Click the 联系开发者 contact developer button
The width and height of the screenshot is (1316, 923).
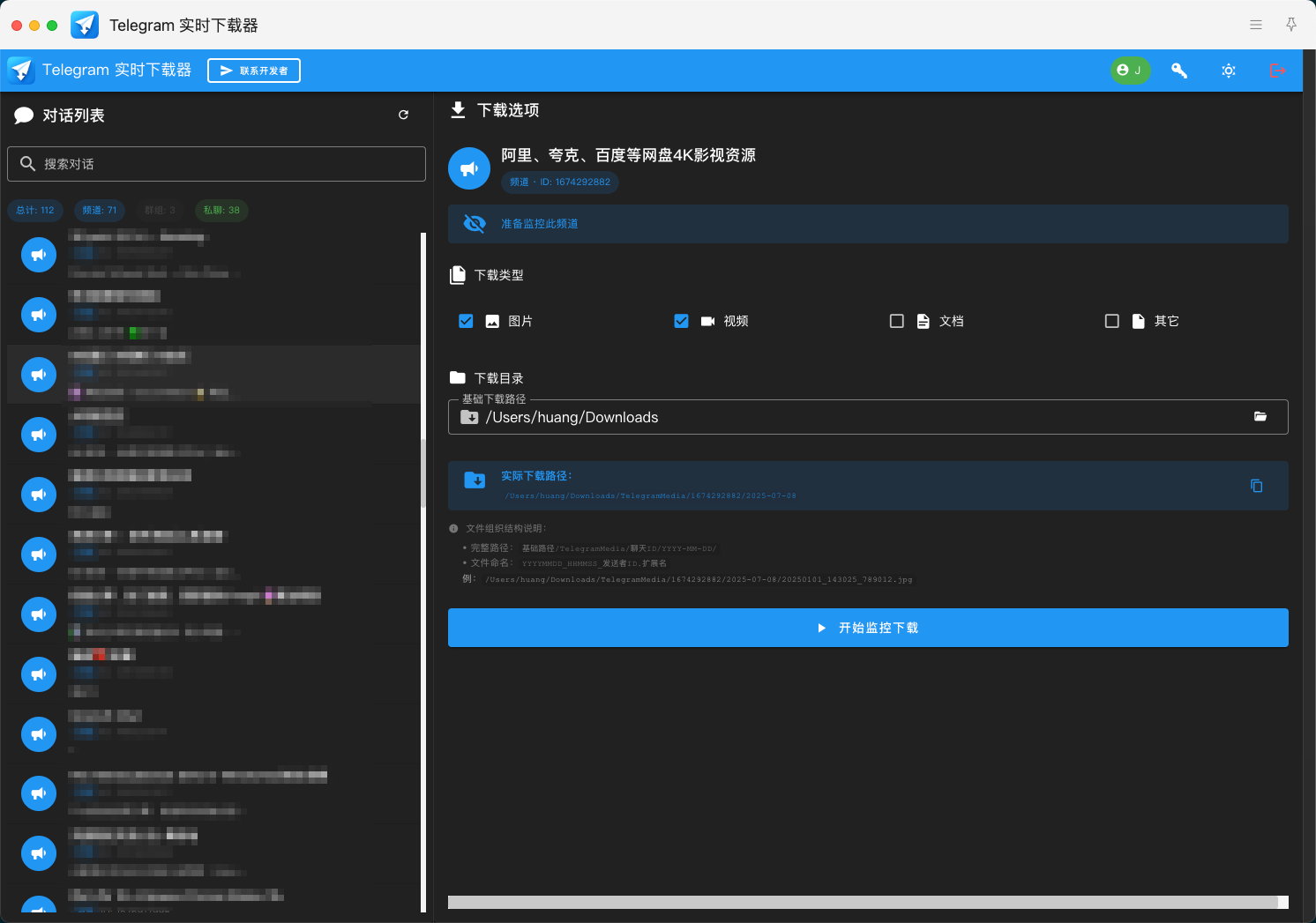[x=254, y=71]
